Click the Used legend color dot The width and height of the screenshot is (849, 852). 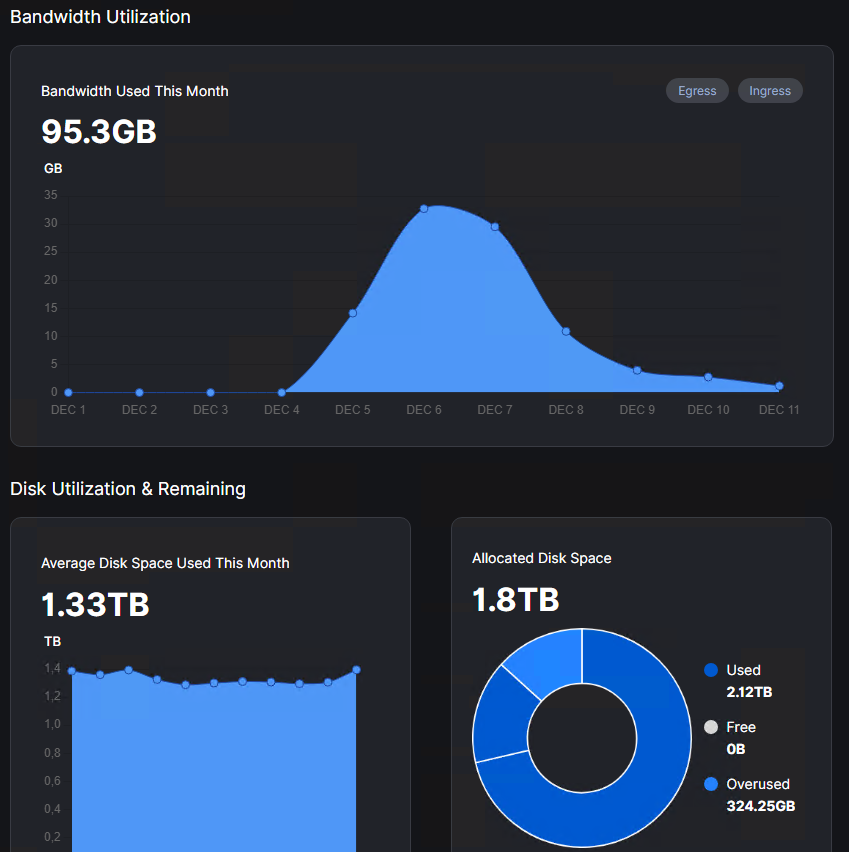pyautogui.click(x=711, y=670)
